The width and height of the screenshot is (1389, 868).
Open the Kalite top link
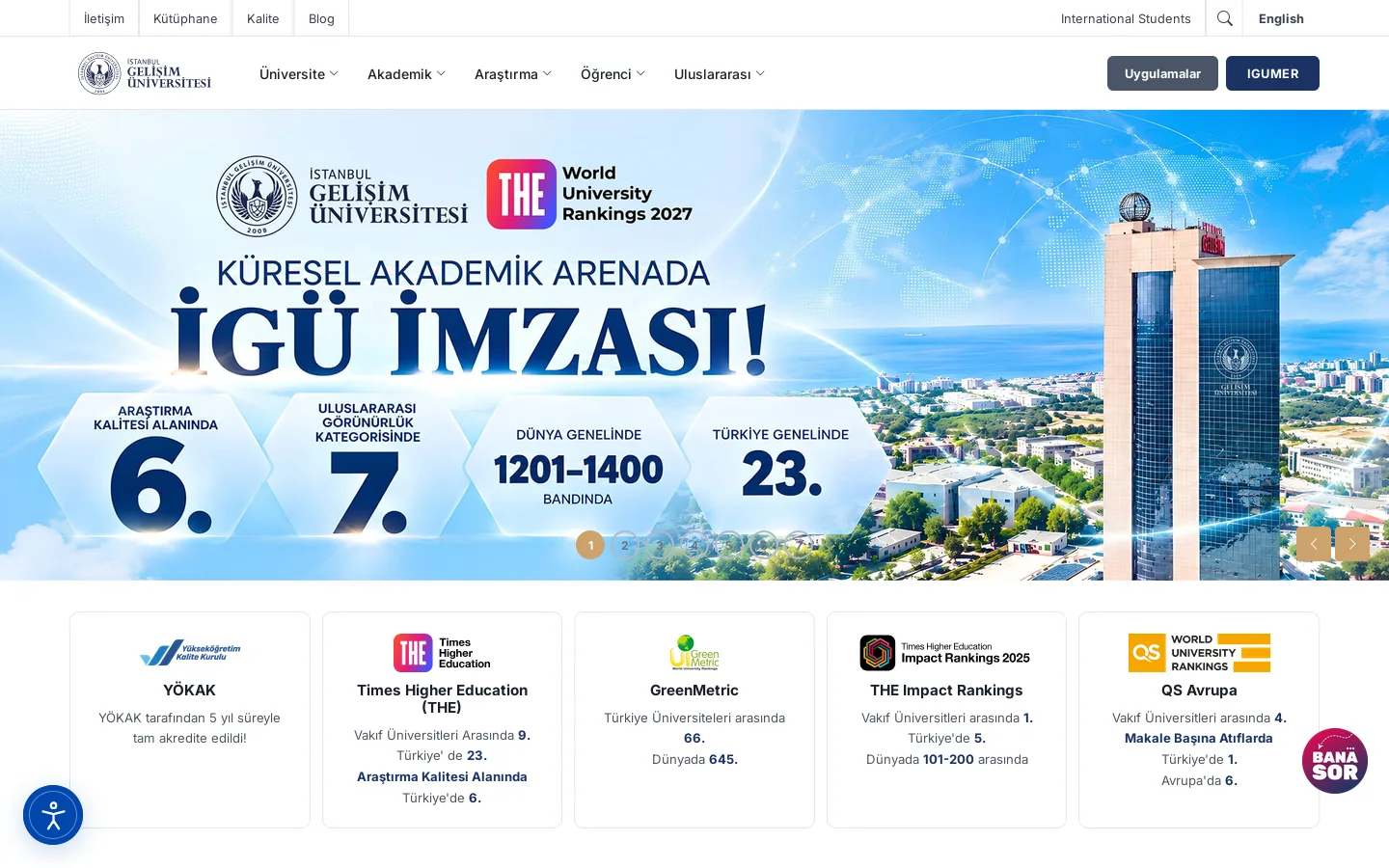point(262,18)
